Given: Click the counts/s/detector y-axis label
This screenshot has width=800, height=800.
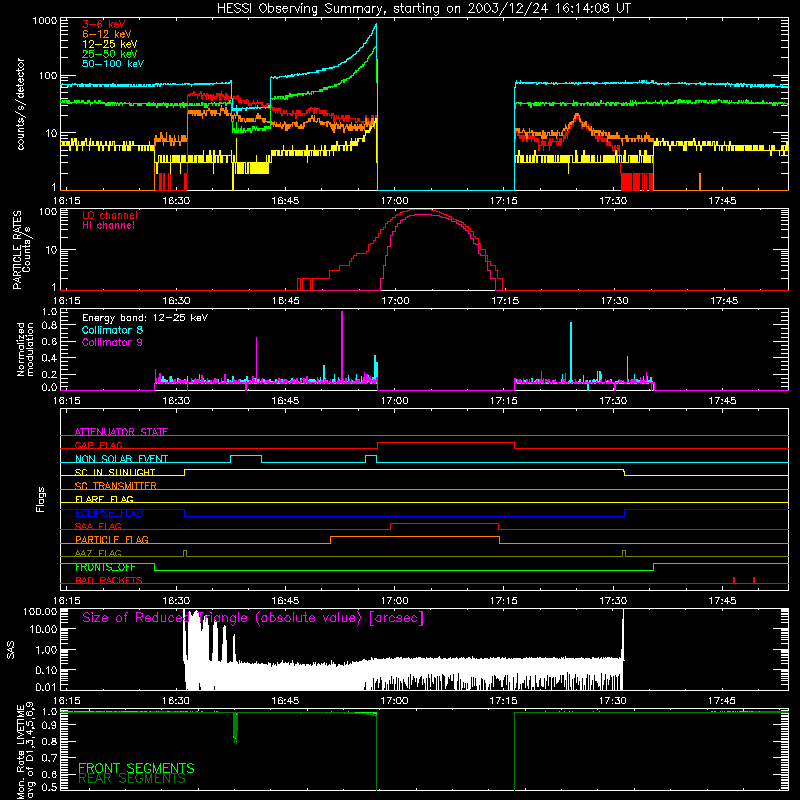Looking at the screenshot, I should [x=20, y=104].
